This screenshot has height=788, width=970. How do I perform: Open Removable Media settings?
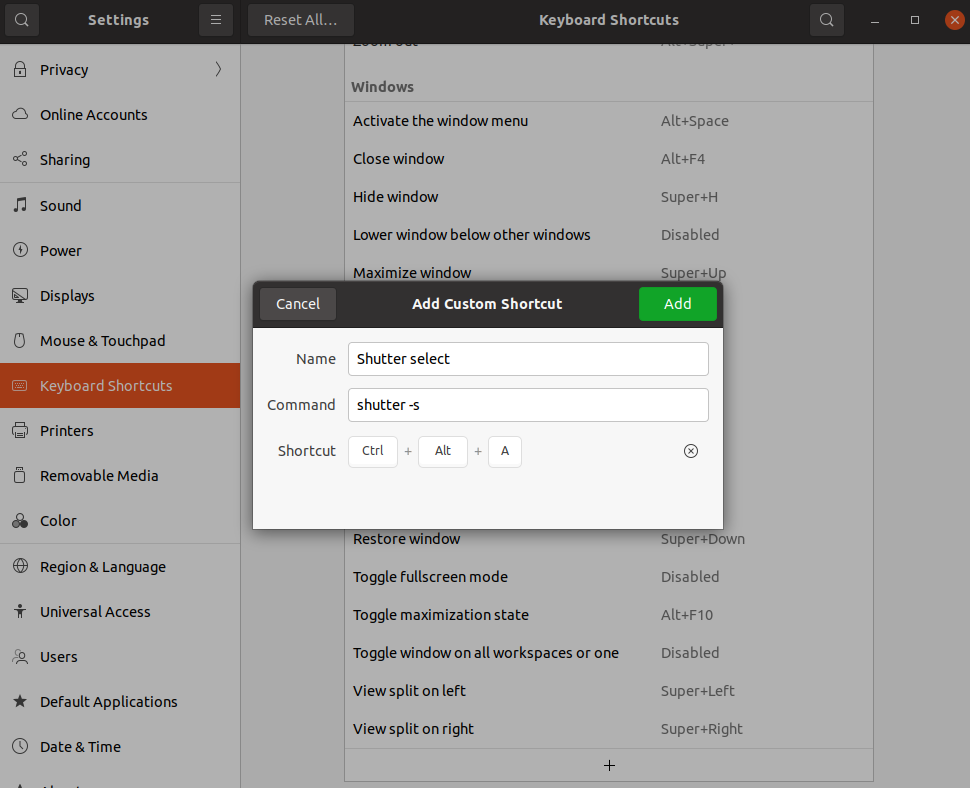tap(120, 476)
